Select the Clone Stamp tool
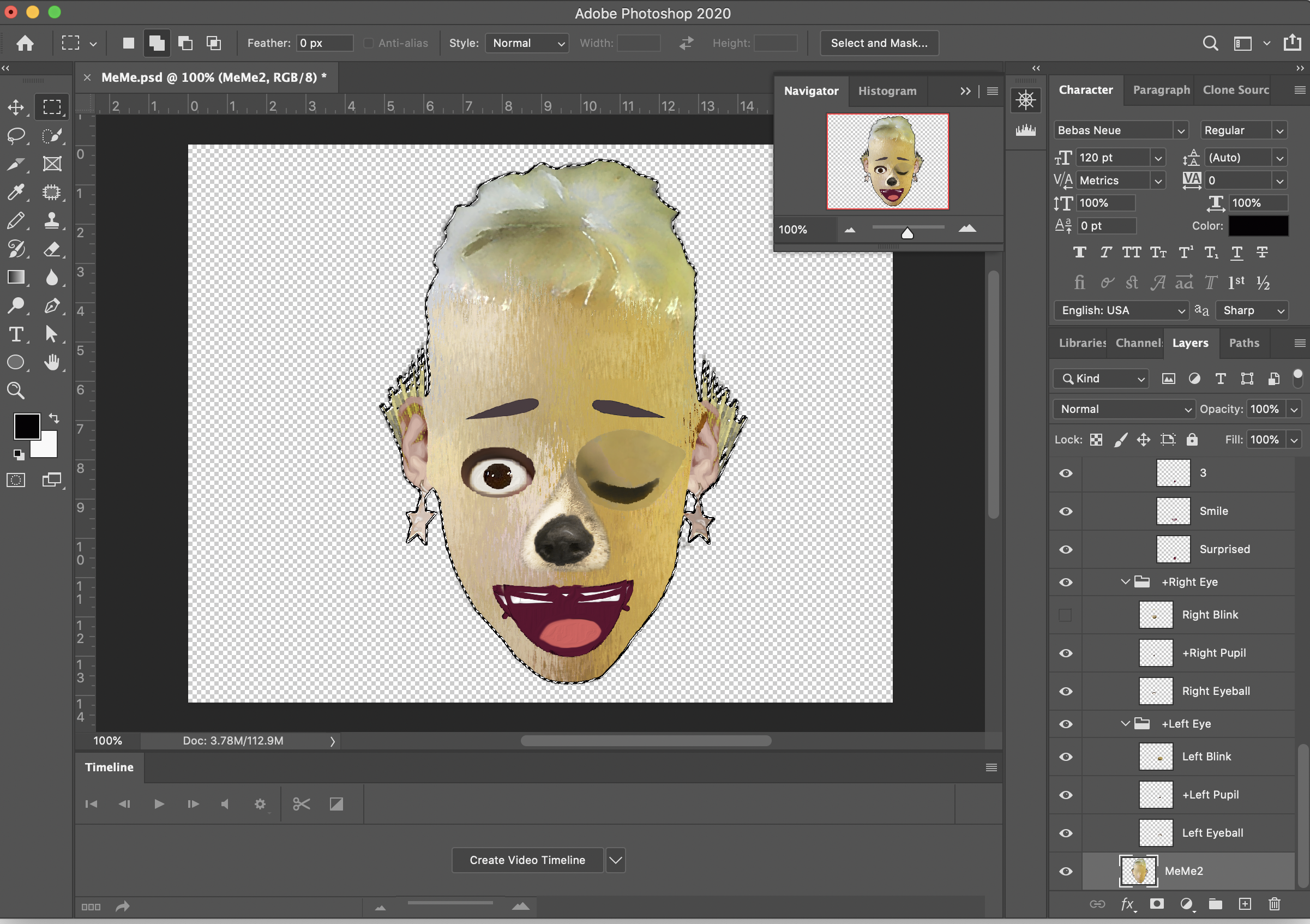 (x=52, y=221)
